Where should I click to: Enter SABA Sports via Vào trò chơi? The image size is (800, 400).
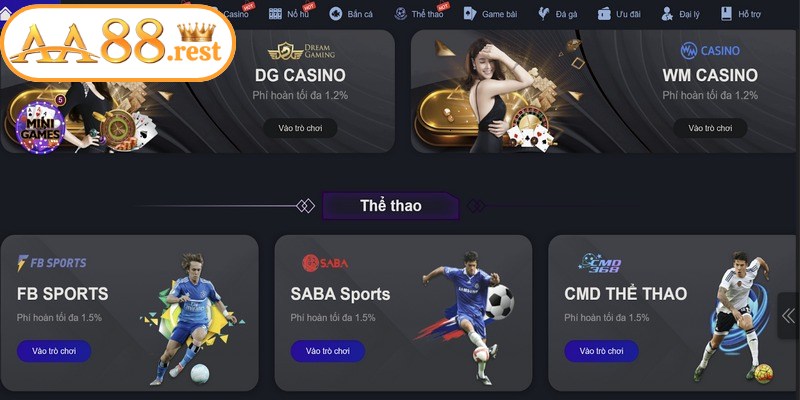click(x=328, y=351)
